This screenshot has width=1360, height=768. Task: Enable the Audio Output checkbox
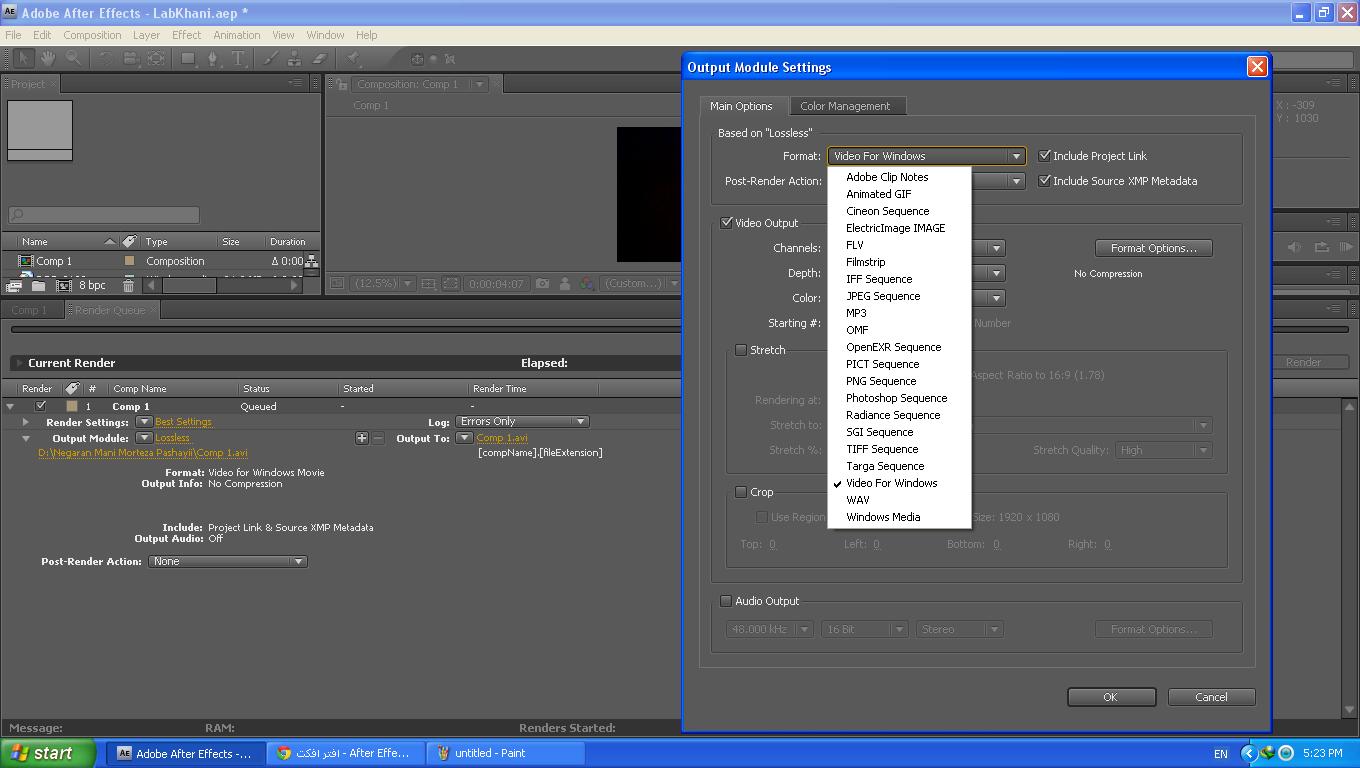726,601
